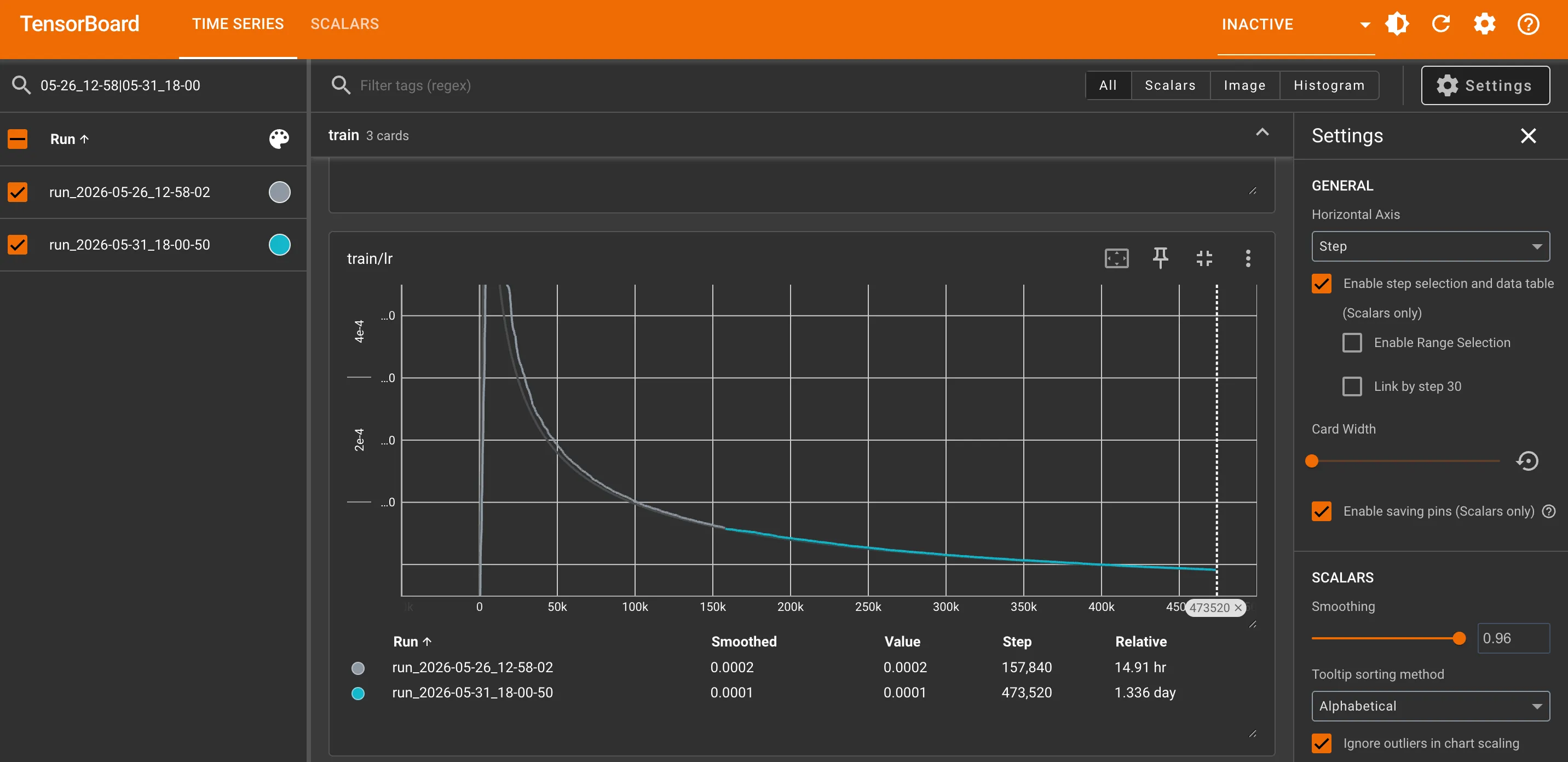Show All card types
The image size is (1568, 762).
point(1108,85)
